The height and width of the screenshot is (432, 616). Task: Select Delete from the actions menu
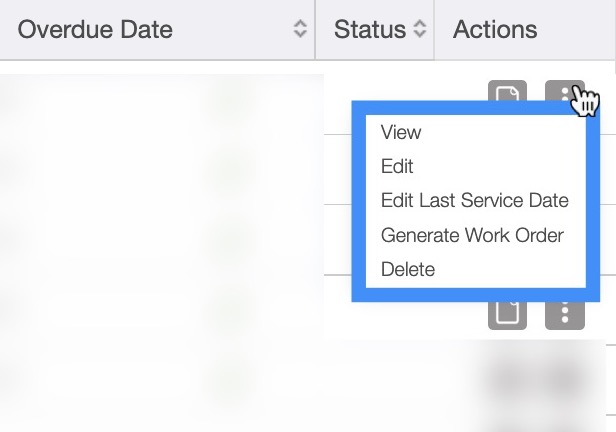(408, 270)
